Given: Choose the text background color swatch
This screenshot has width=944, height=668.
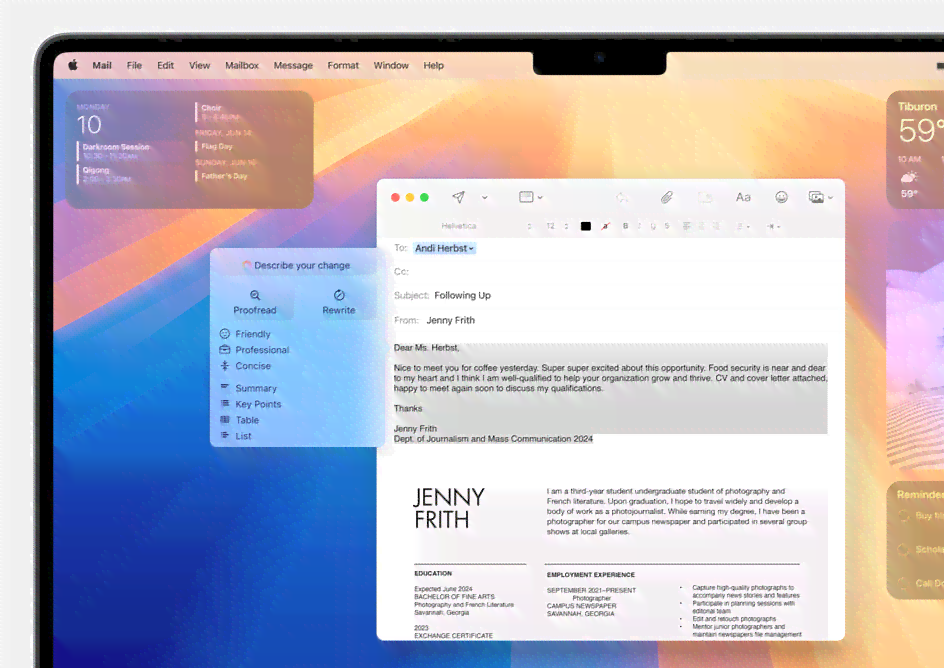Looking at the screenshot, I should pos(606,226).
